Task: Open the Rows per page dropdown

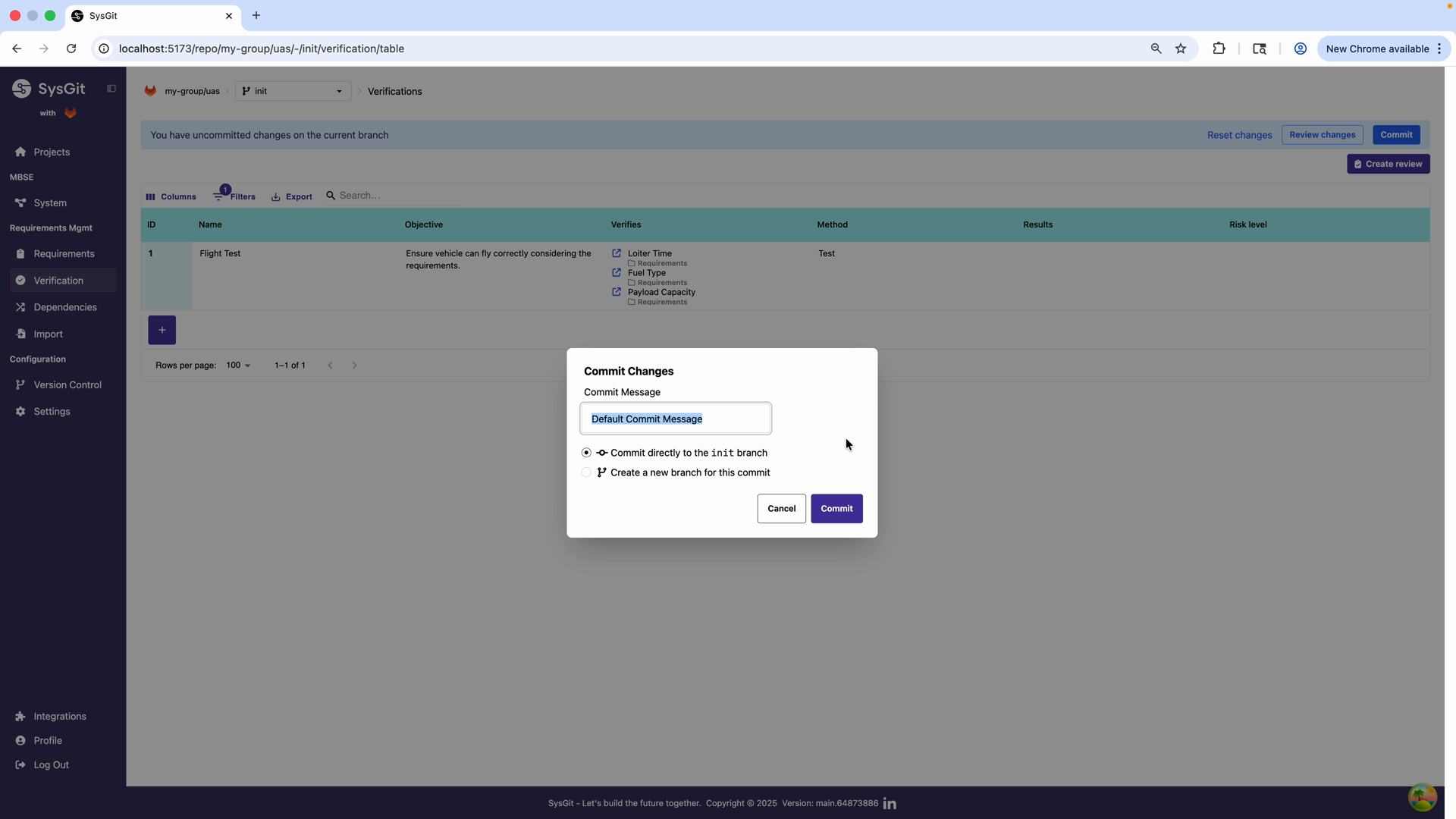Action: [237, 365]
